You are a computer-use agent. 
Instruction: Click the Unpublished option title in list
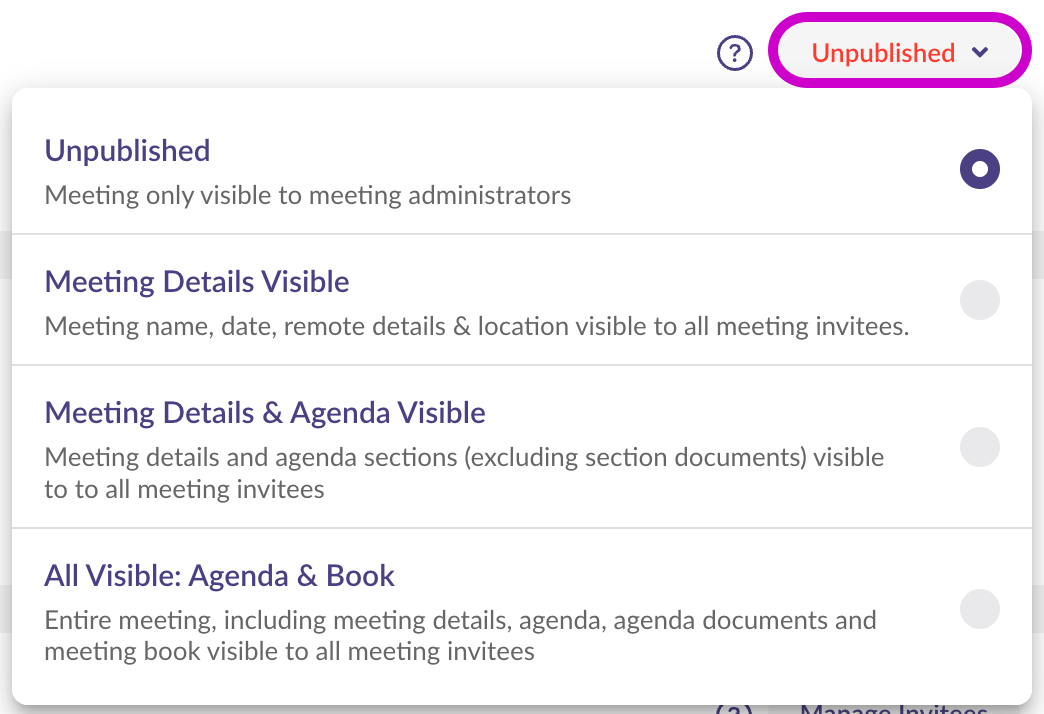click(127, 151)
